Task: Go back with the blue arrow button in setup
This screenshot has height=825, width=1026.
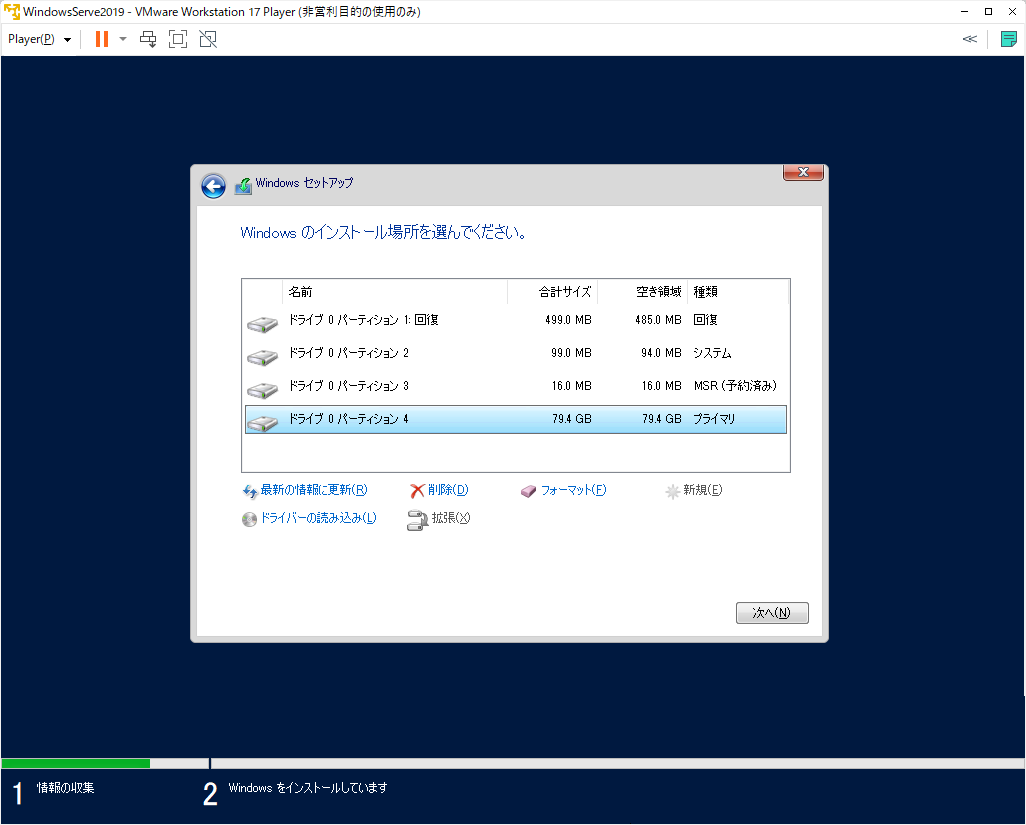Action: (x=213, y=186)
